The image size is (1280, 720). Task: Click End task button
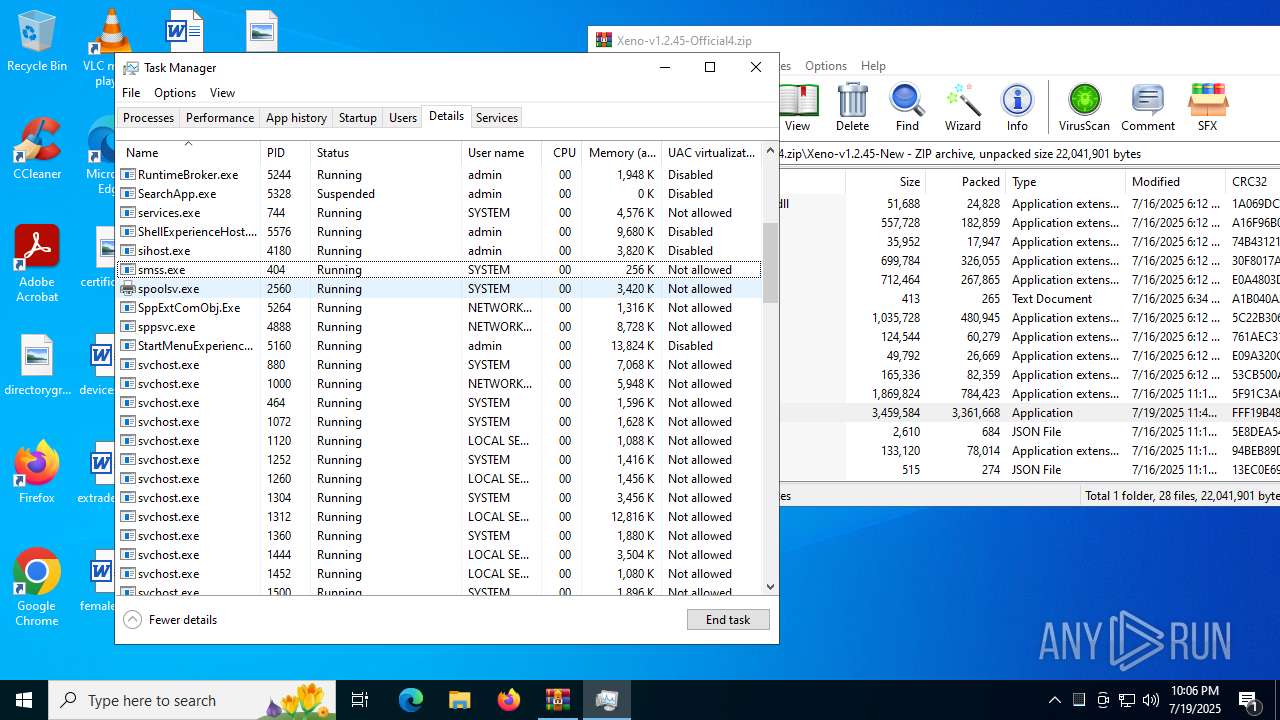(x=728, y=620)
